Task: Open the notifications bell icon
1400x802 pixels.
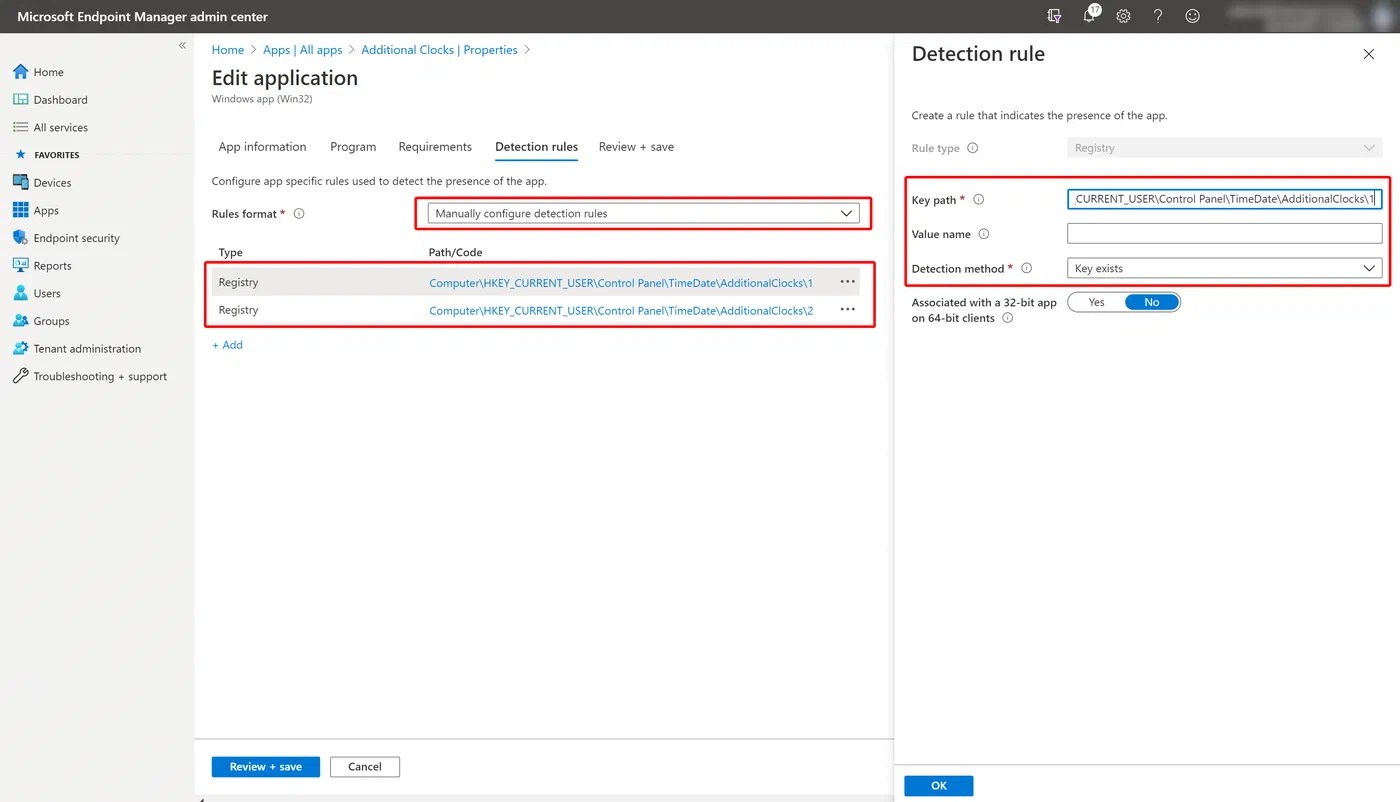Action: pyautogui.click(x=1090, y=16)
